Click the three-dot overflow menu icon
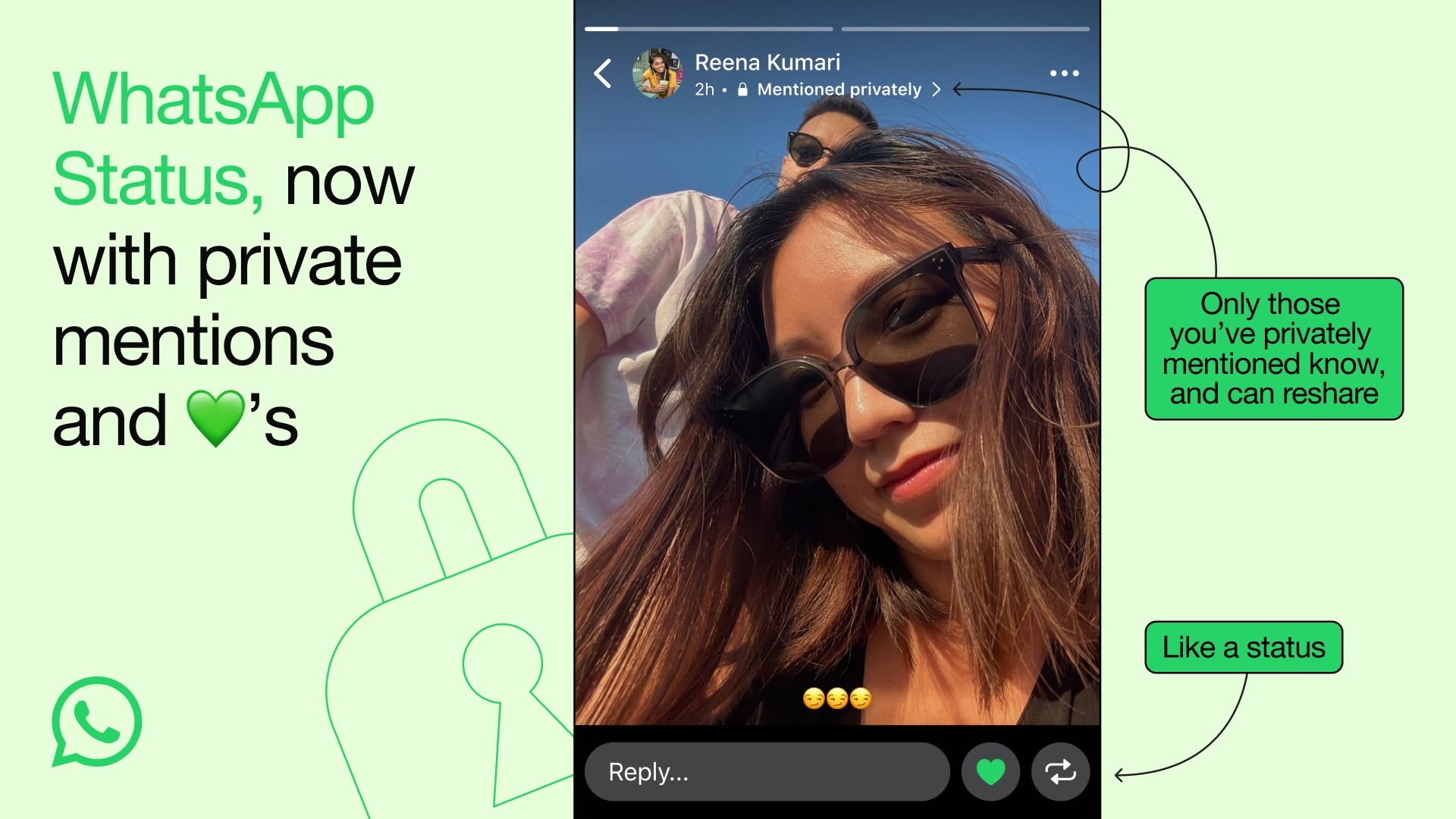Screen dimensions: 1456x819 tap(1065, 73)
